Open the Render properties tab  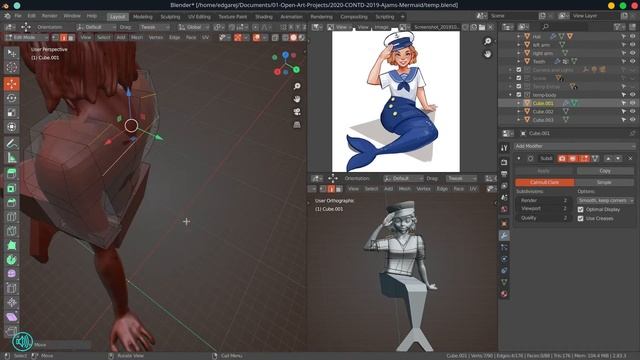[504, 162]
